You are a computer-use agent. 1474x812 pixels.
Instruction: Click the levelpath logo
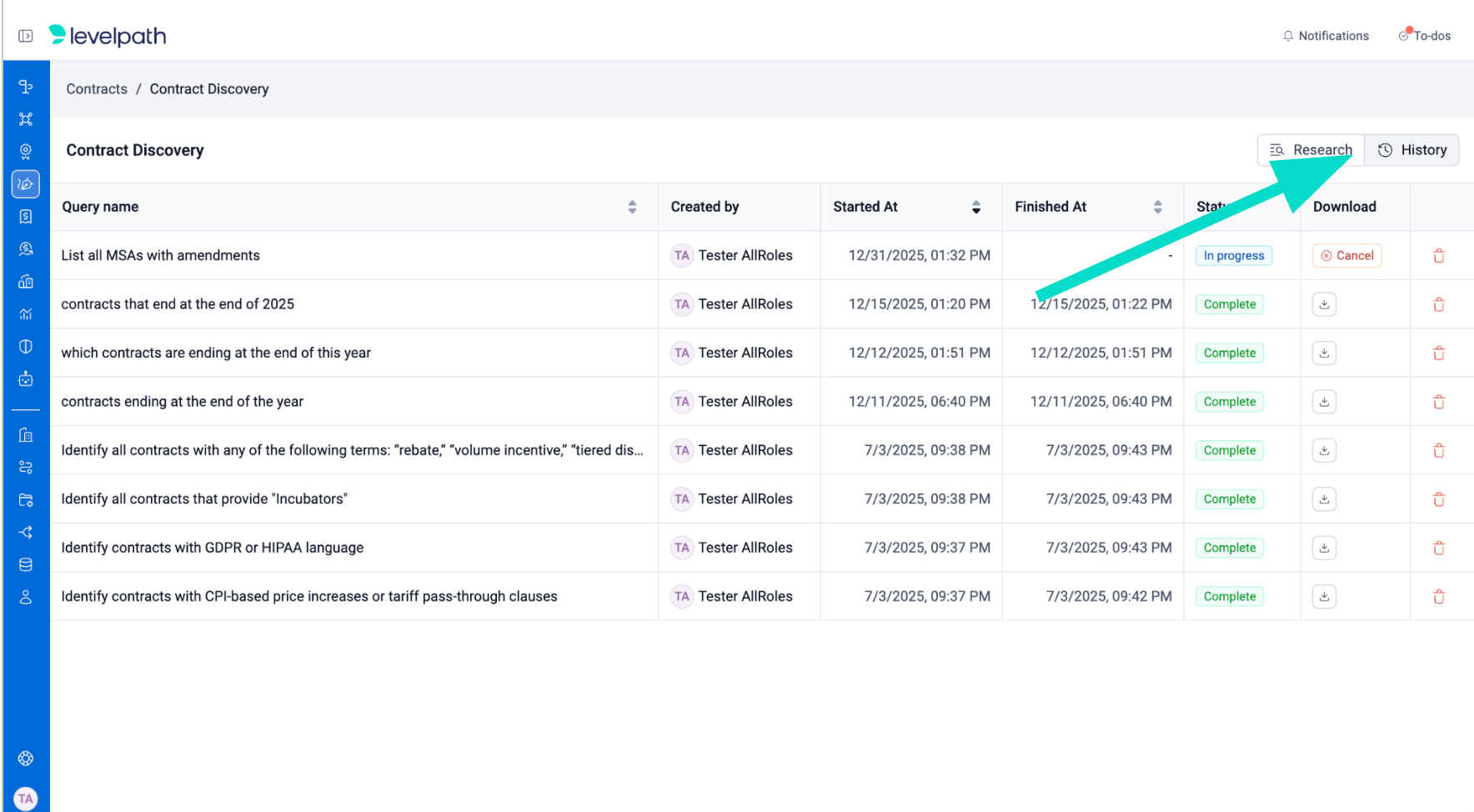[x=108, y=36]
